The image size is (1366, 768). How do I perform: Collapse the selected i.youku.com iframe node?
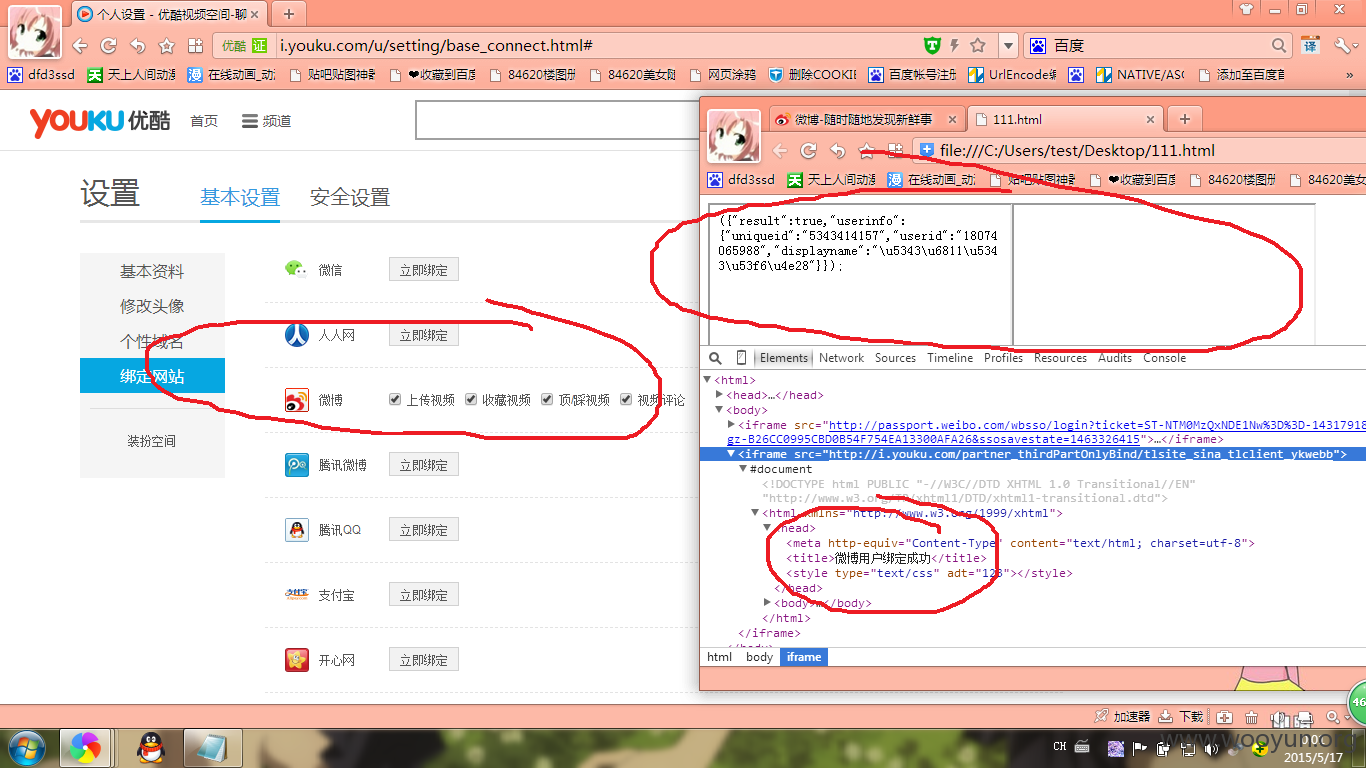[731, 454]
